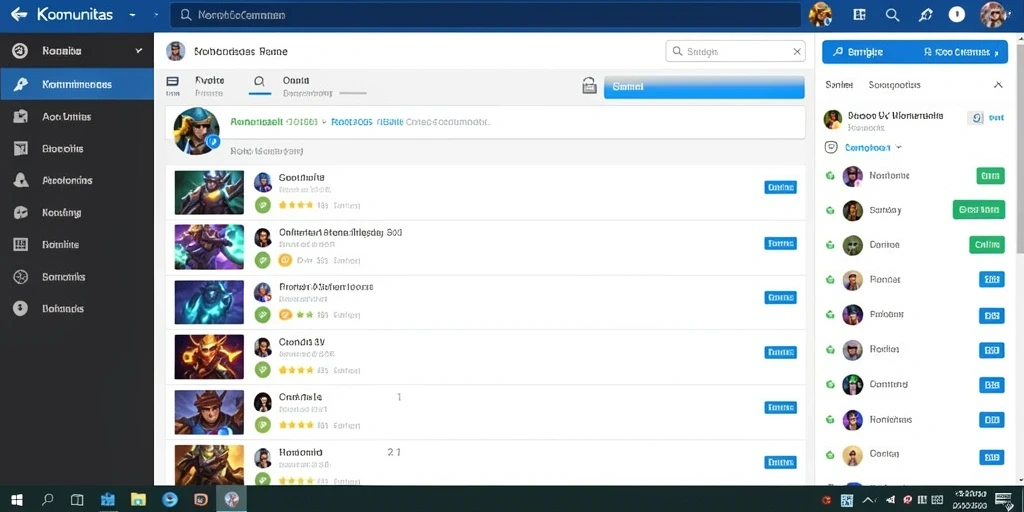Click the lock icon beside the wide blue button
Viewport: 1024px width, 512px height.
point(589,86)
